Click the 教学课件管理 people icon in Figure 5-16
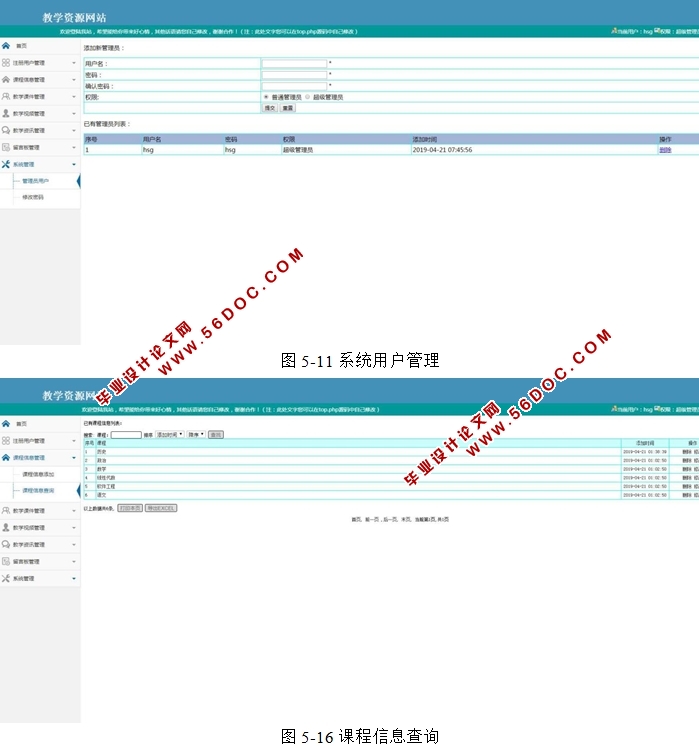The width and height of the screenshot is (699, 749). click(6, 511)
